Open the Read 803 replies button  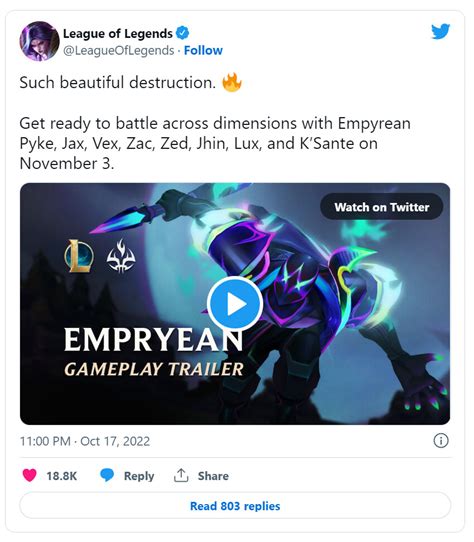pos(235,506)
